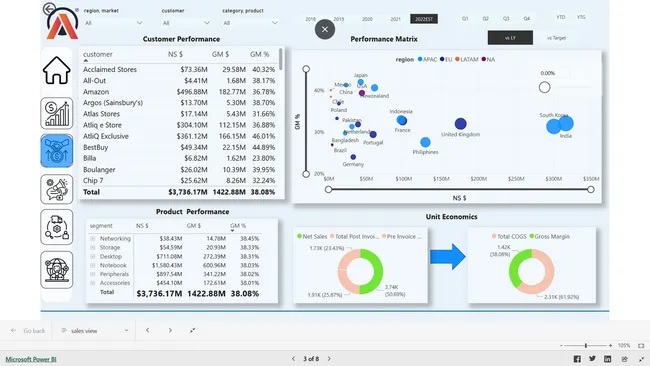Select the vs LY toggle
This screenshot has height=366, width=650.
(x=510, y=38)
